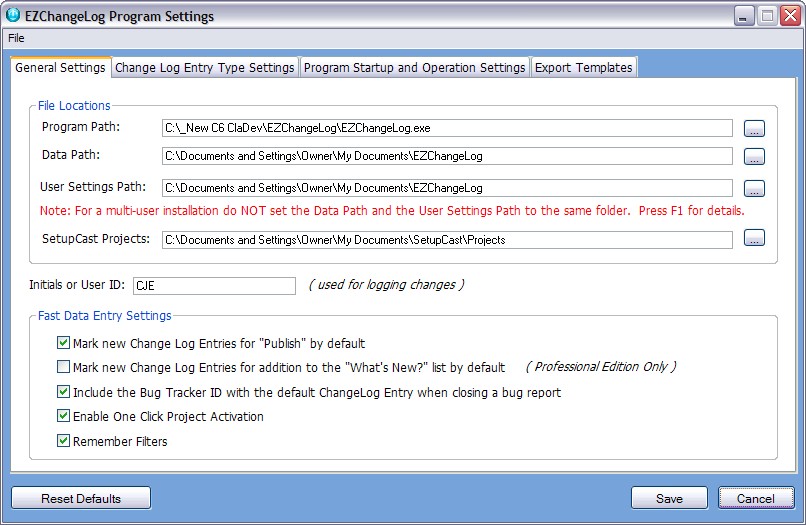Click the "Fast Data Entry Settings" group heading
The image size is (806, 525).
[x=105, y=316]
